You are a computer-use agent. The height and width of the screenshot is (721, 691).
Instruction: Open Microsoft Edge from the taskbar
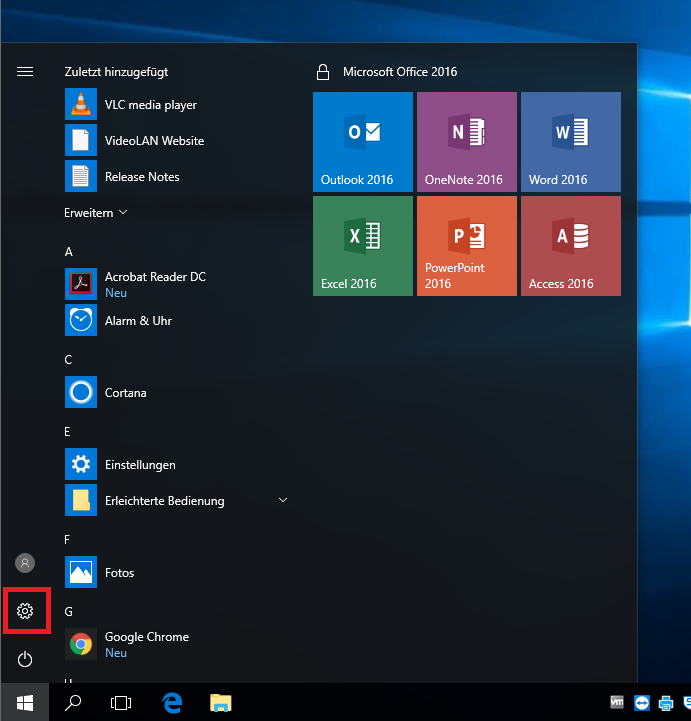click(x=172, y=702)
